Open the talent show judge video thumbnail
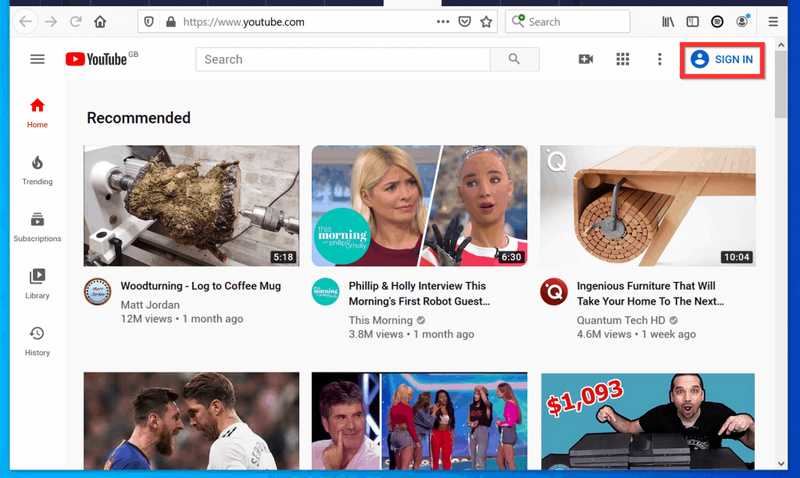 pos(419,421)
